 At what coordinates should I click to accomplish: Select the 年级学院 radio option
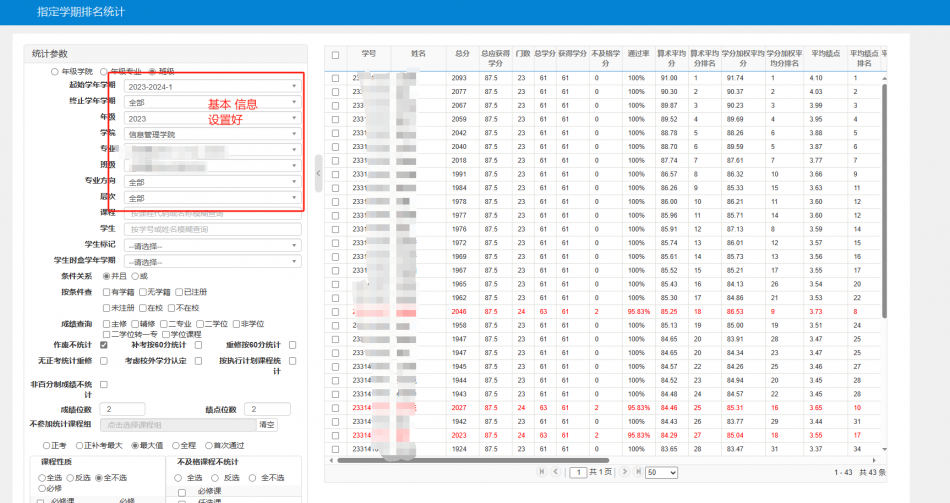[55, 71]
